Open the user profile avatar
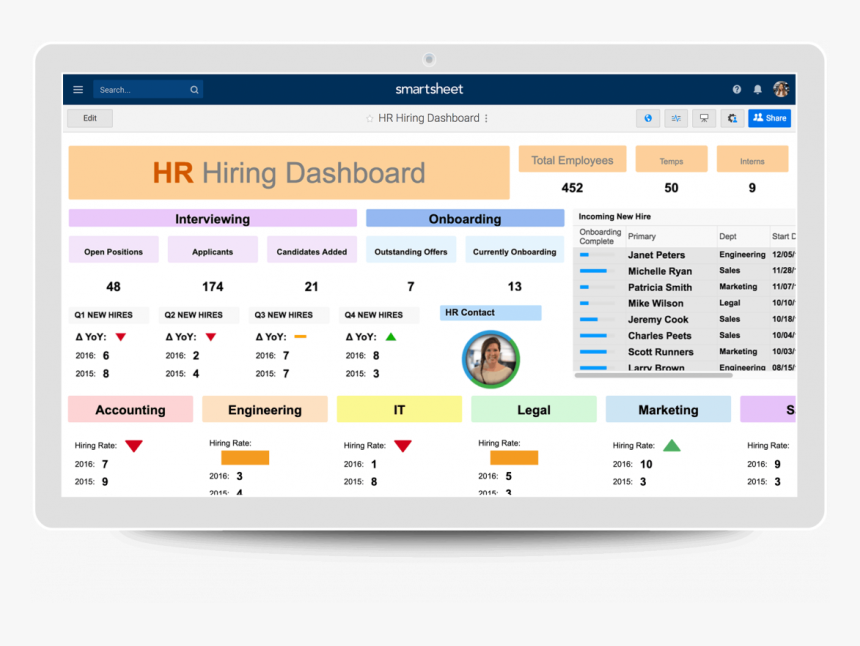 point(781,89)
